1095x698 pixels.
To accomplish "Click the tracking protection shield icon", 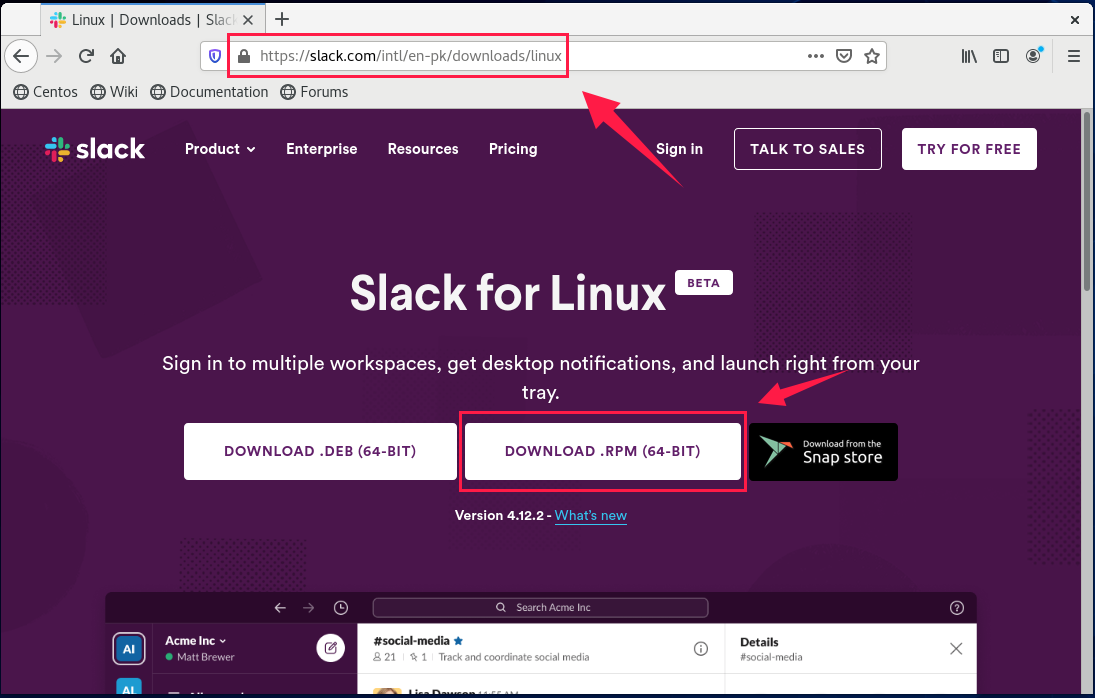I will (215, 56).
